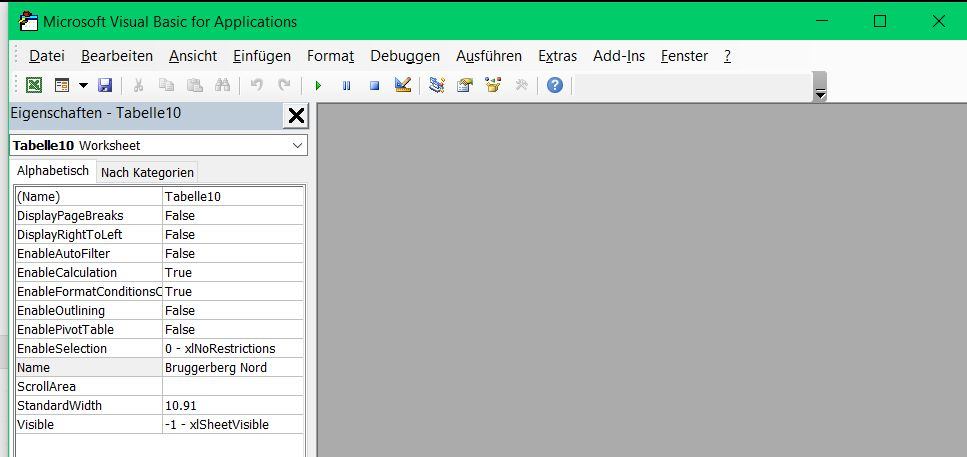Image resolution: width=967 pixels, height=457 pixels.
Task: Click the 0 - xlNoRestrictions value
Action: click(233, 348)
